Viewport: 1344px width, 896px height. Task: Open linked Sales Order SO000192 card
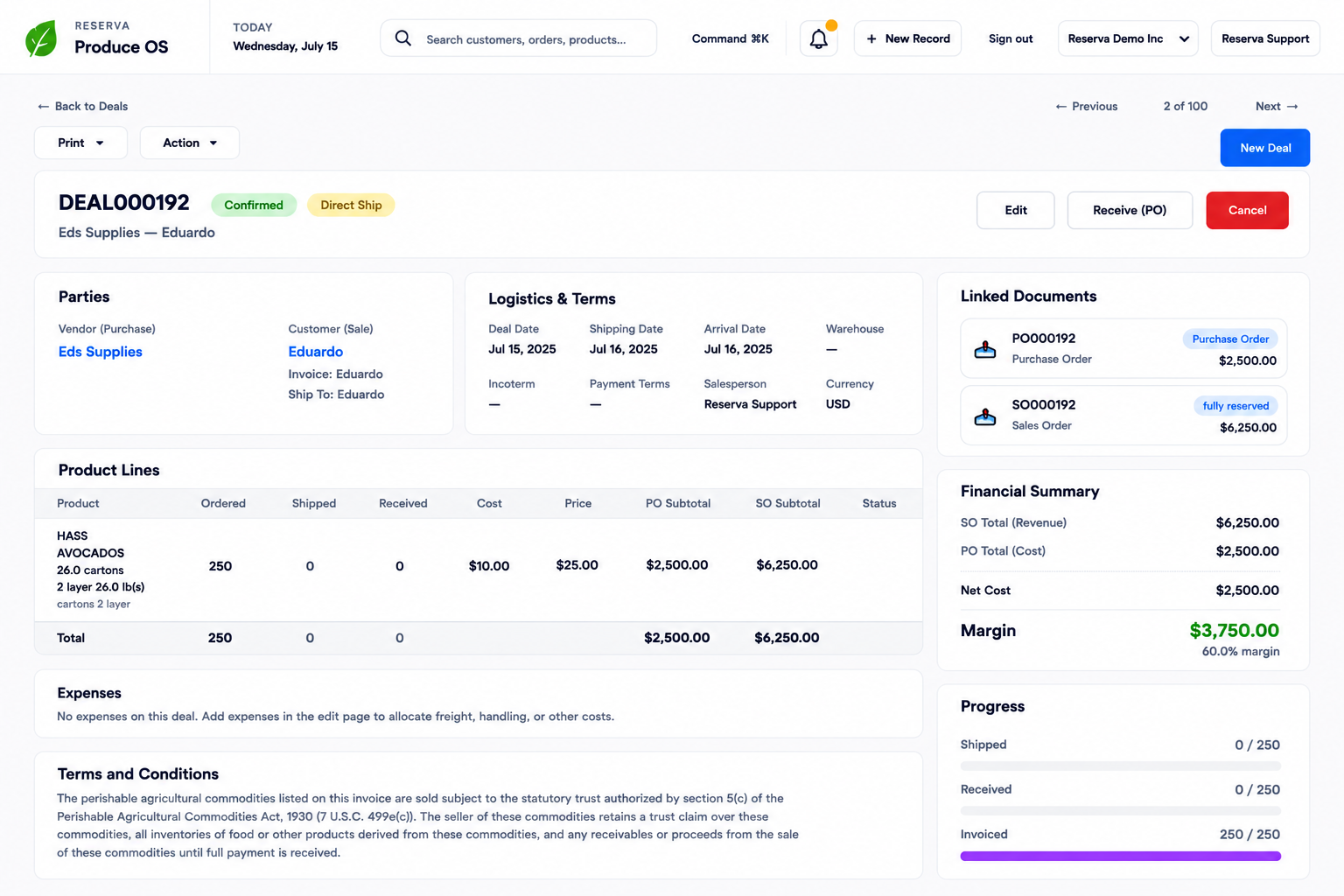1123,416
